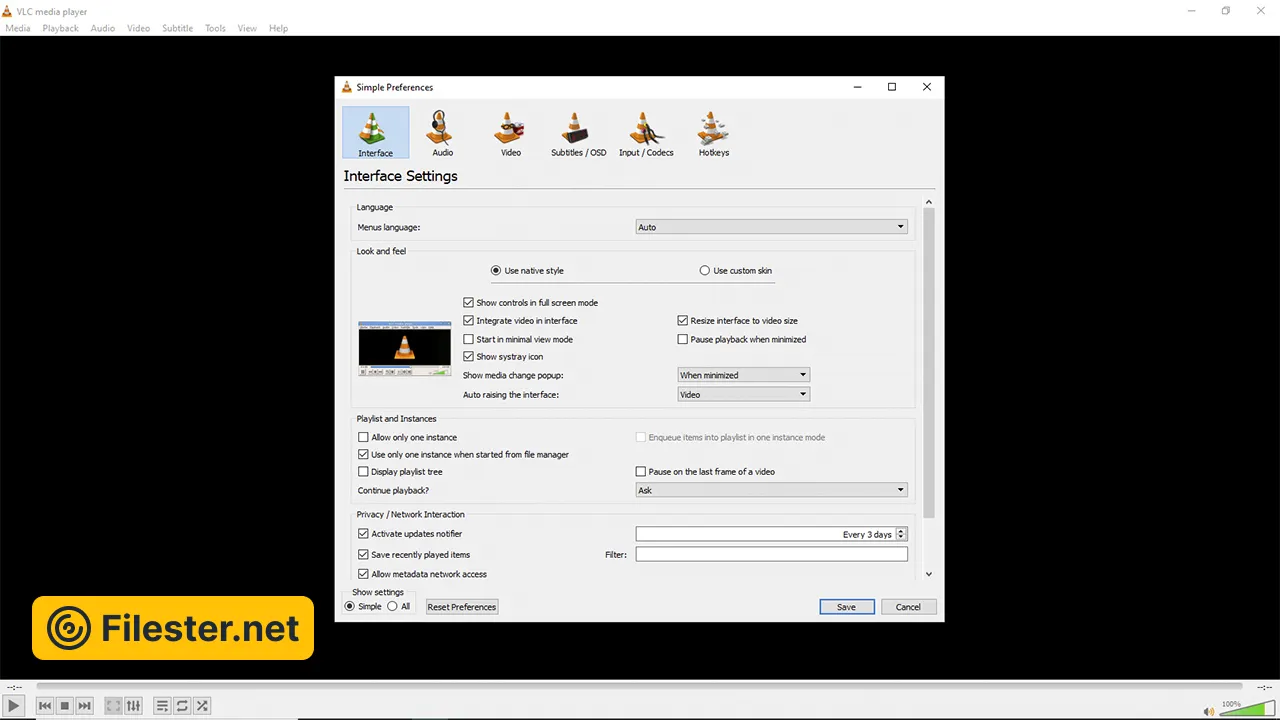1280x720 pixels.
Task: Open the Audio preferences category
Action: (x=442, y=133)
